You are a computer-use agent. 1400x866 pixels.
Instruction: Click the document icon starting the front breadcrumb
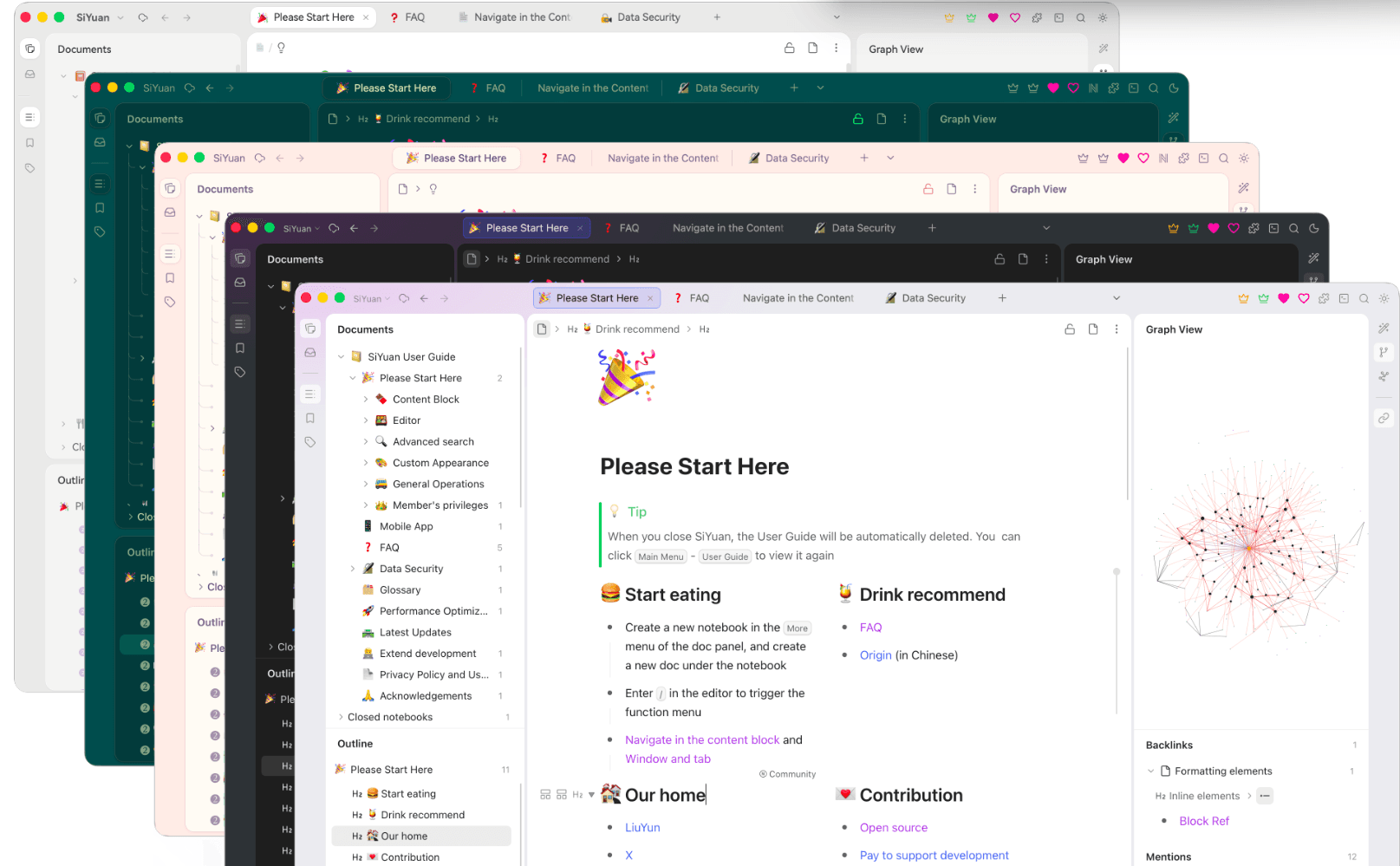click(x=542, y=329)
